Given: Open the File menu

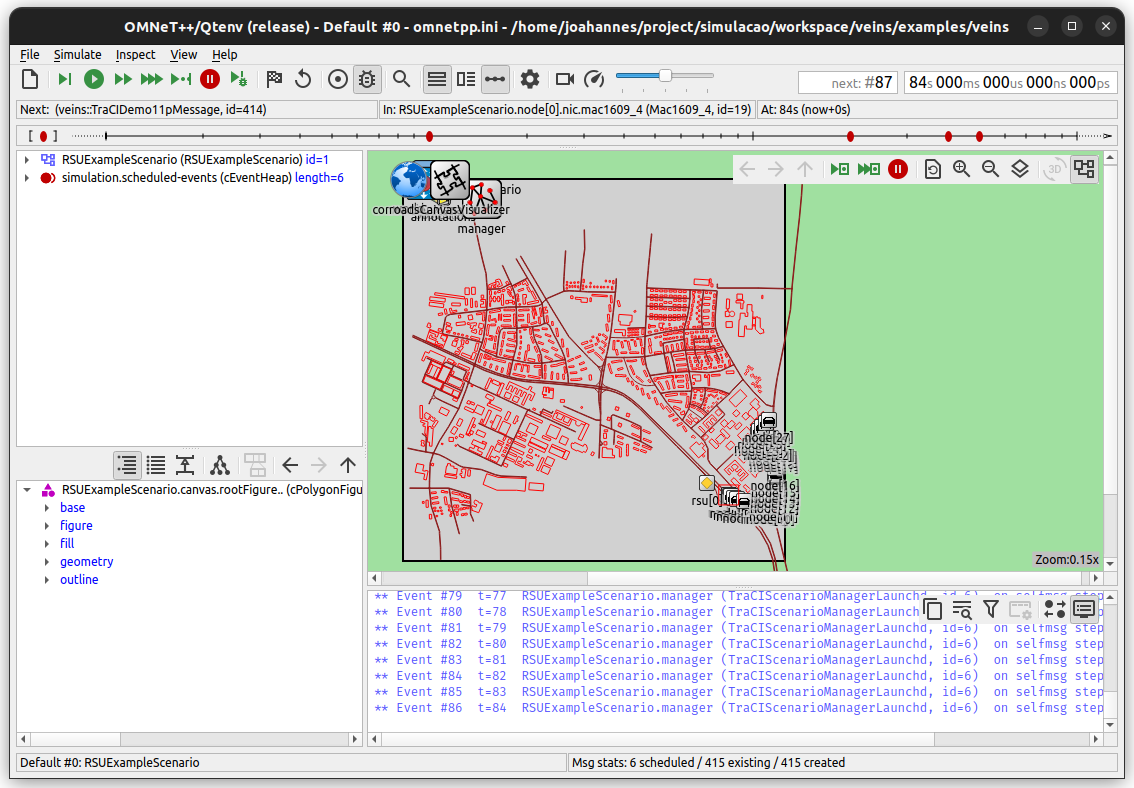Looking at the screenshot, I should point(30,54).
